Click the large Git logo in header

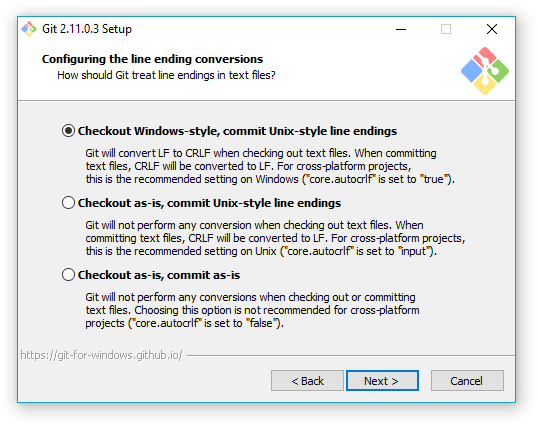click(x=485, y=71)
